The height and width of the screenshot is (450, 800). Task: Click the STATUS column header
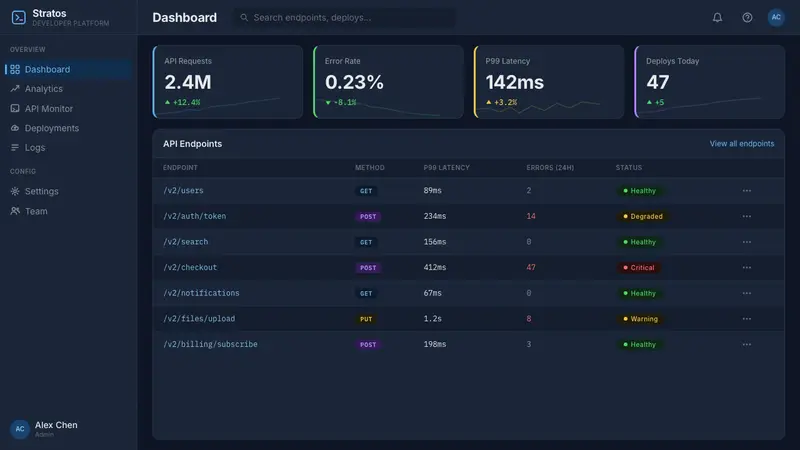pos(629,168)
